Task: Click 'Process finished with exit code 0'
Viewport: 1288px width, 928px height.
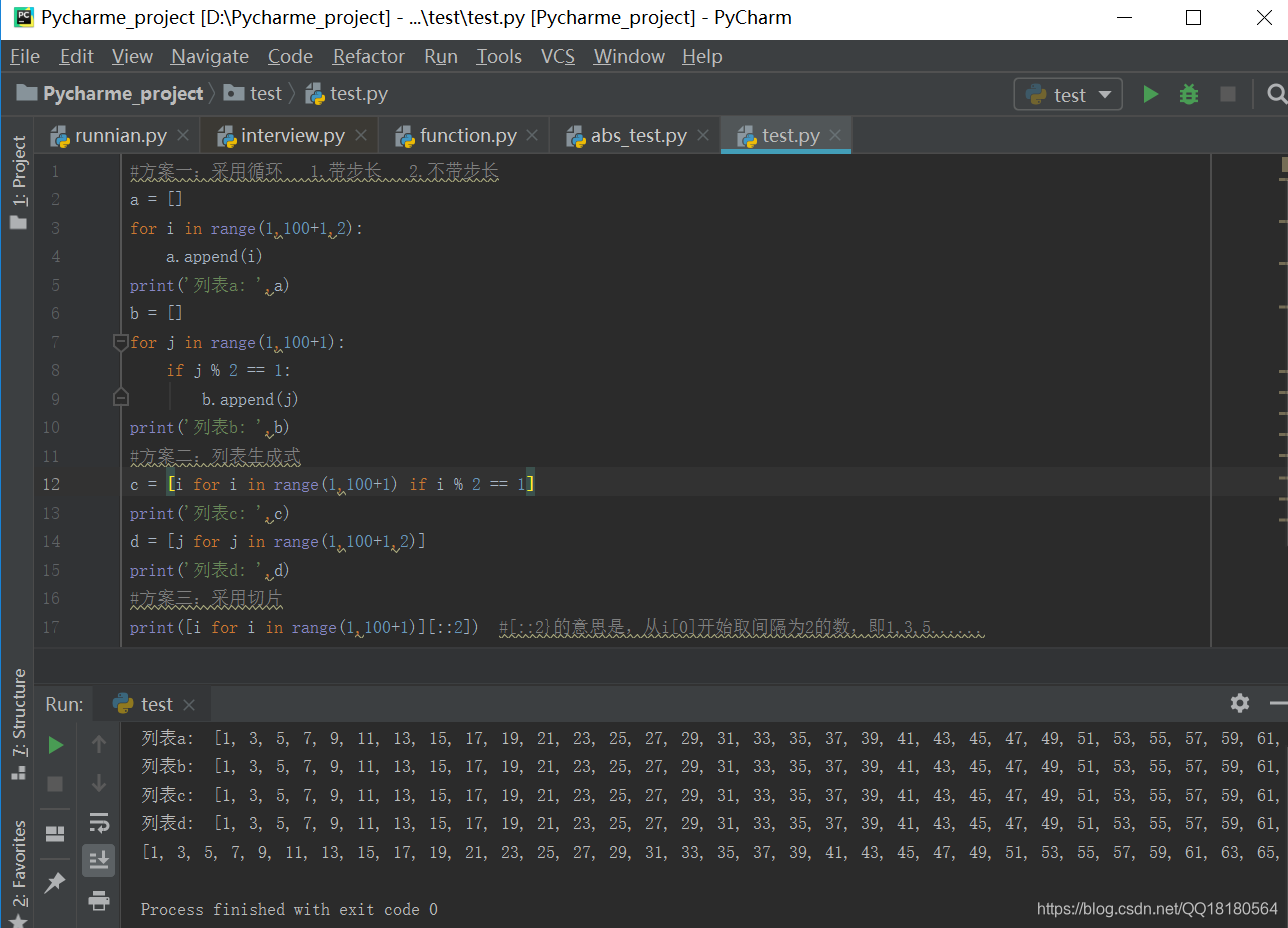Action: pos(289,909)
